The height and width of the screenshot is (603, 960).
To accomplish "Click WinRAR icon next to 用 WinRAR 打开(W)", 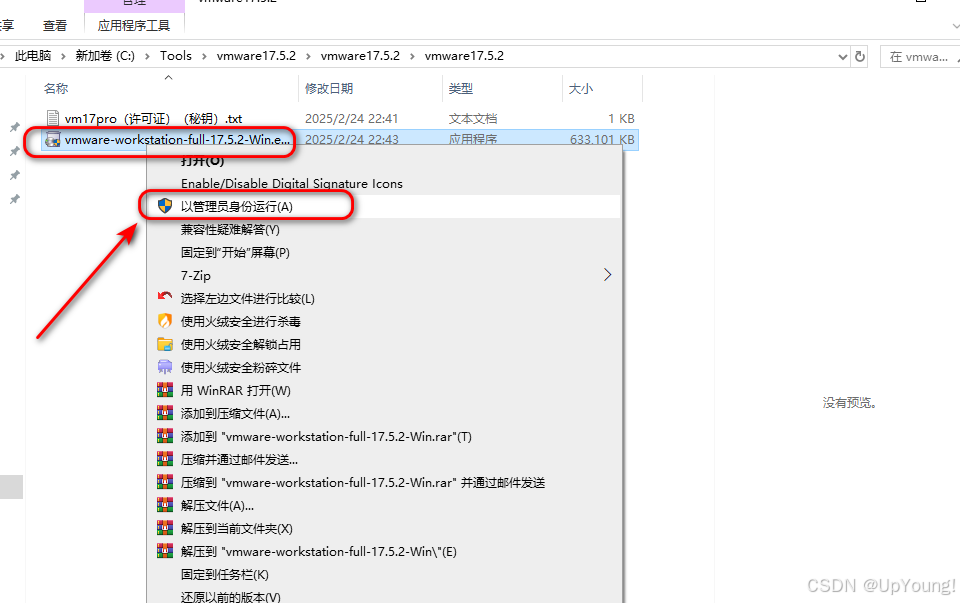I will 165,390.
